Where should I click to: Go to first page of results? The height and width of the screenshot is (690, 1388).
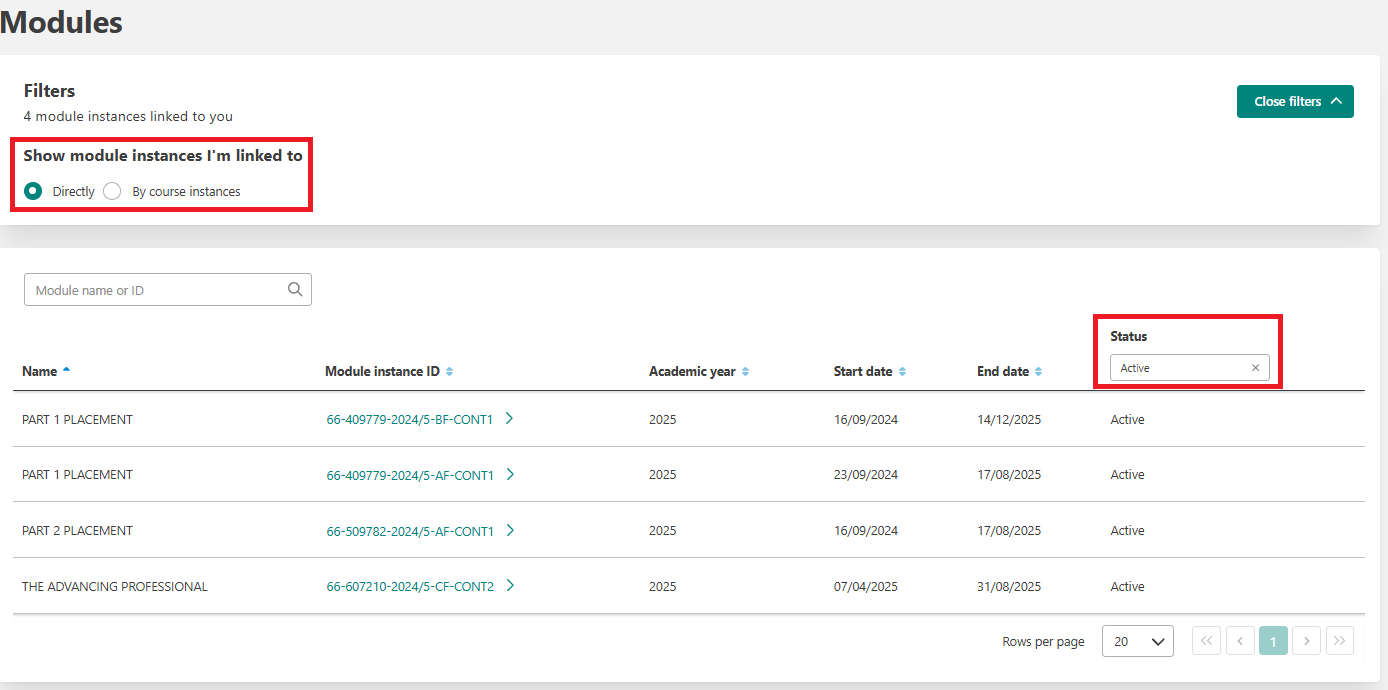click(x=1206, y=641)
